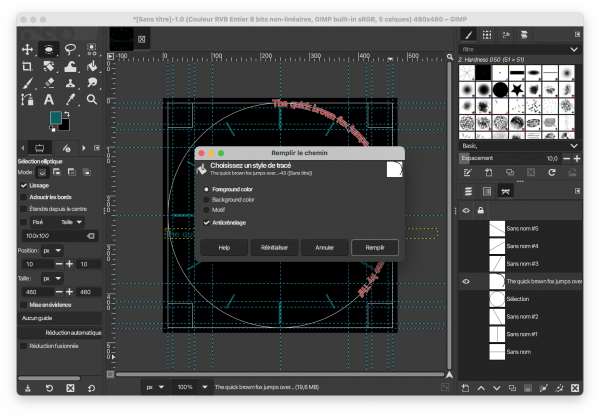Create a new brush
600x416 pixels.
(488, 173)
